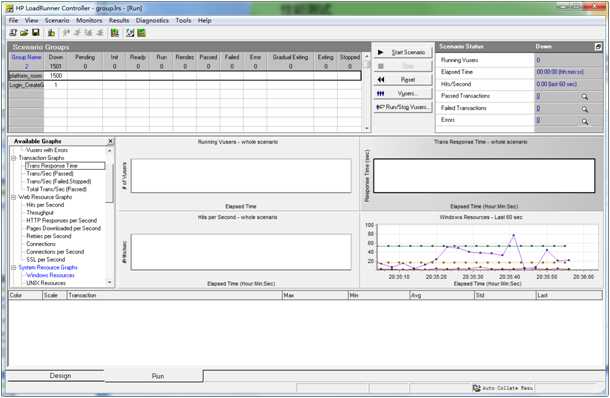Click magnifier icon next to Passed Transactions

[x=584, y=97]
